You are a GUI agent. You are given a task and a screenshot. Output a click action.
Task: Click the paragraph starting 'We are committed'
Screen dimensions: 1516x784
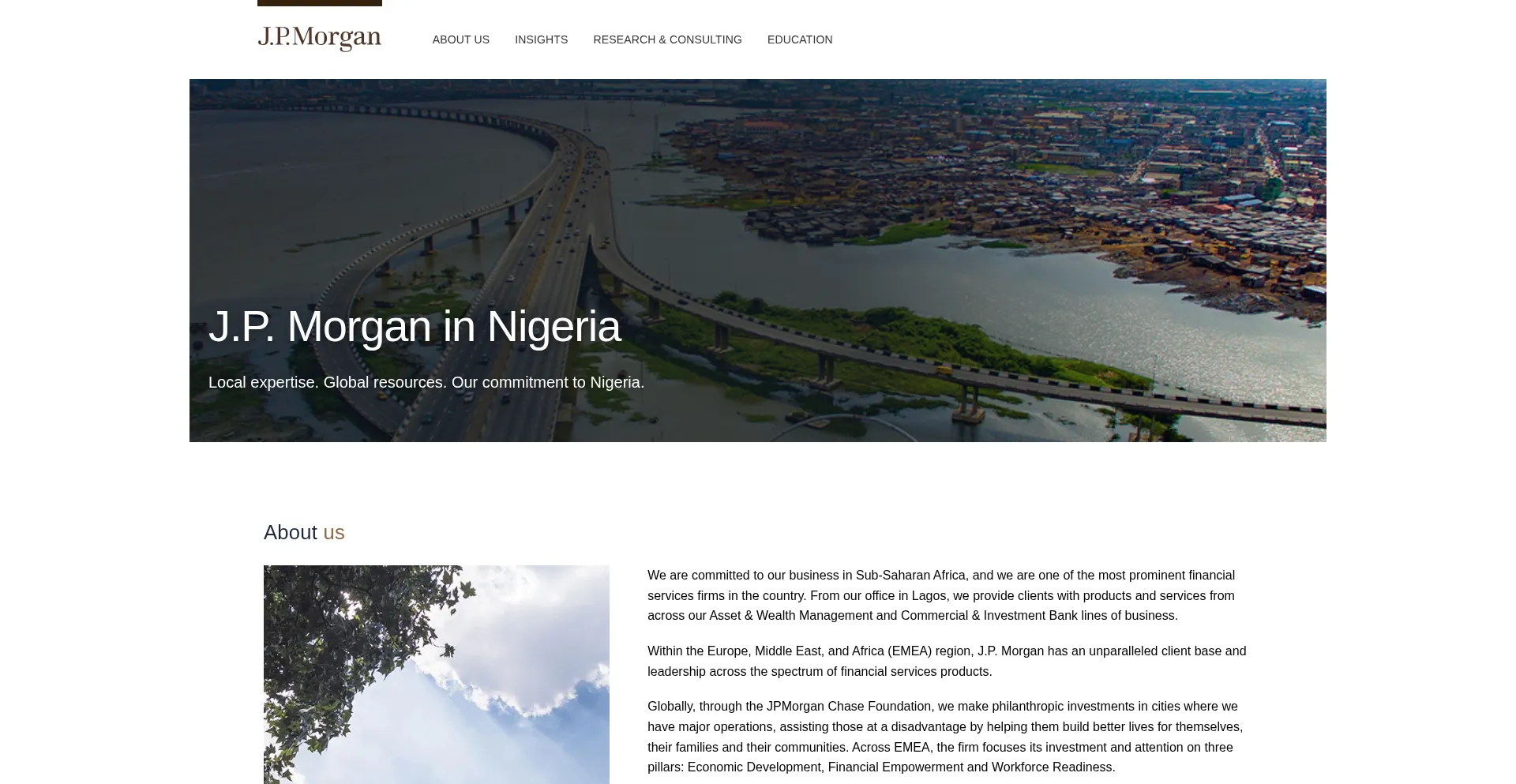coord(941,595)
